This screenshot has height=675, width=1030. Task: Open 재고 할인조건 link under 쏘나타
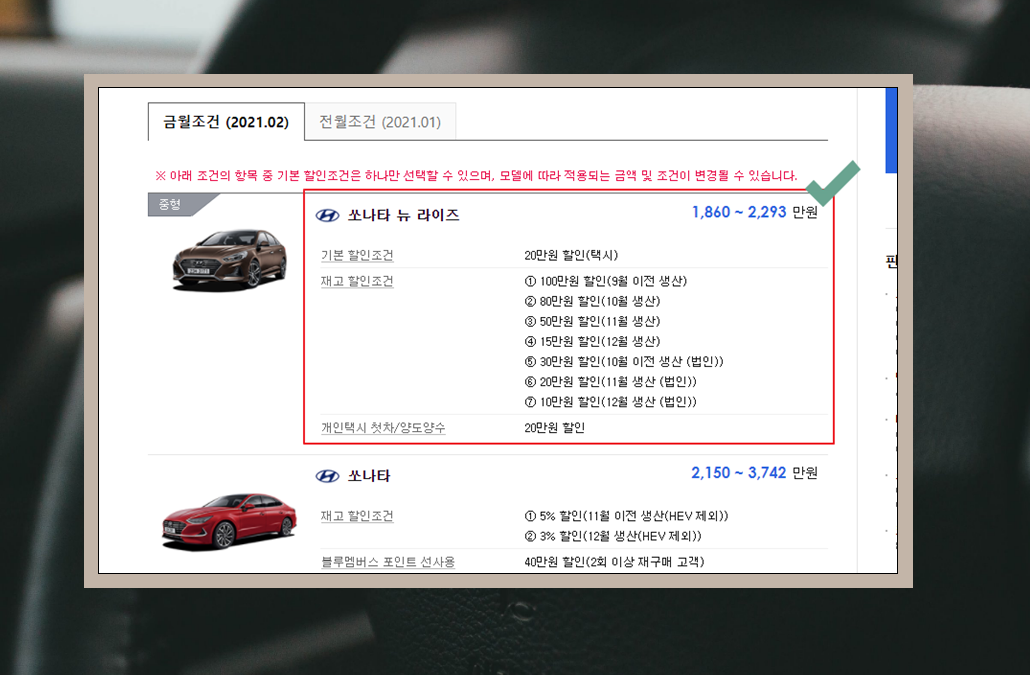pos(357,516)
